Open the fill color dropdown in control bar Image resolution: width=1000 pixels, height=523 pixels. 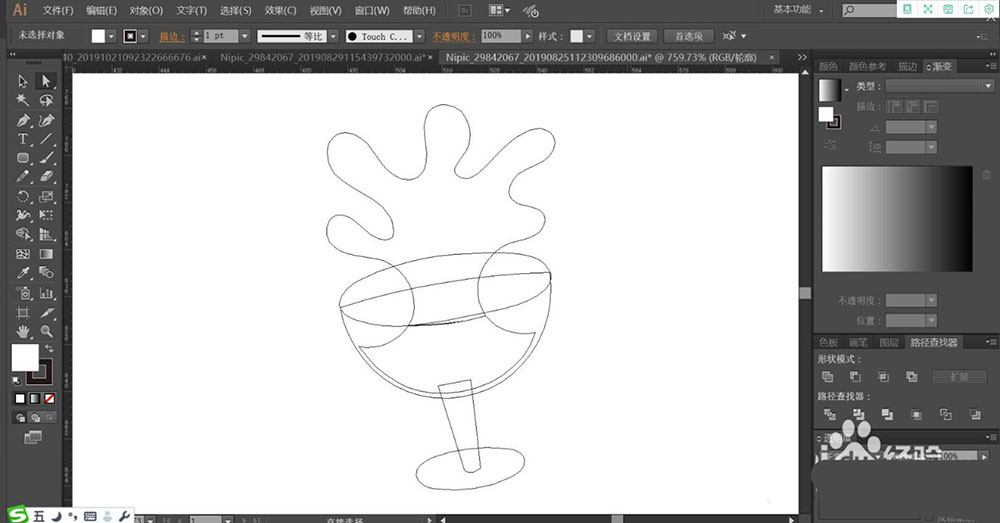pyautogui.click(x=112, y=36)
